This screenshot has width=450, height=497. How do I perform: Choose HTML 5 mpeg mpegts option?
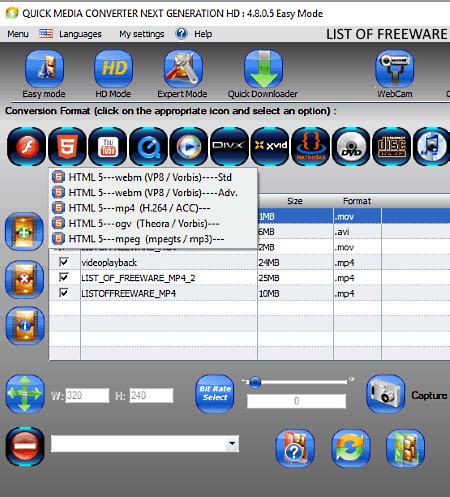[x=153, y=239]
